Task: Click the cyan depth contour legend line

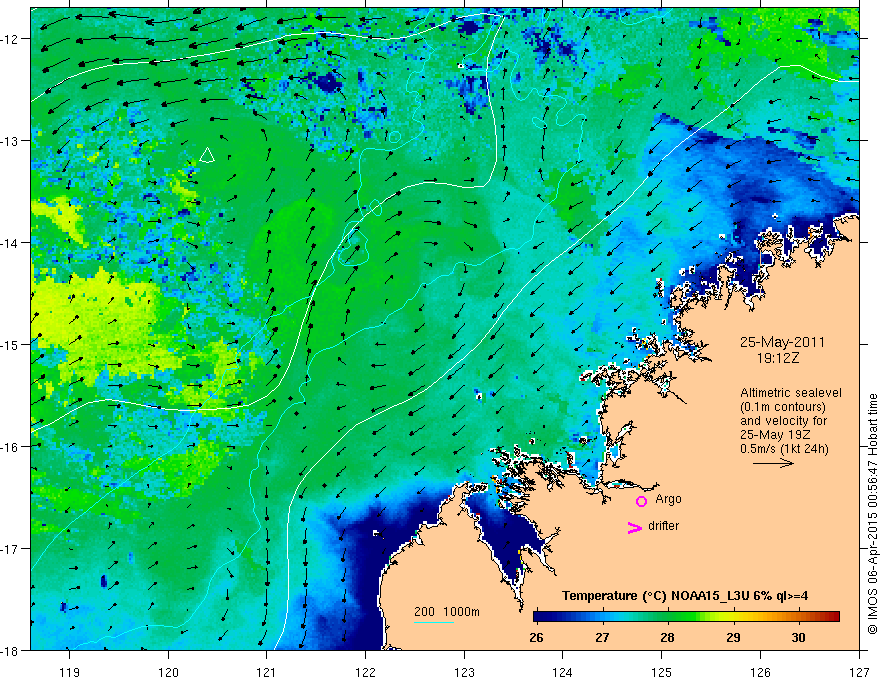Action: [x=434, y=622]
